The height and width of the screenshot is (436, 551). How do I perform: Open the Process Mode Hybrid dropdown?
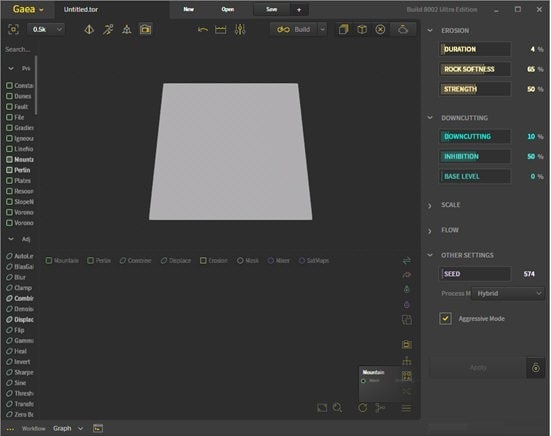point(508,293)
